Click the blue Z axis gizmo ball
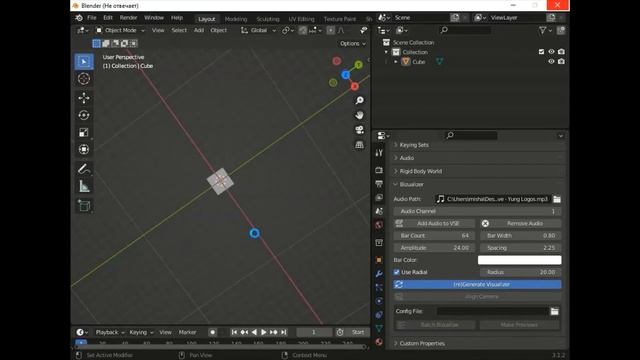The width and height of the screenshot is (640, 360). point(346,75)
